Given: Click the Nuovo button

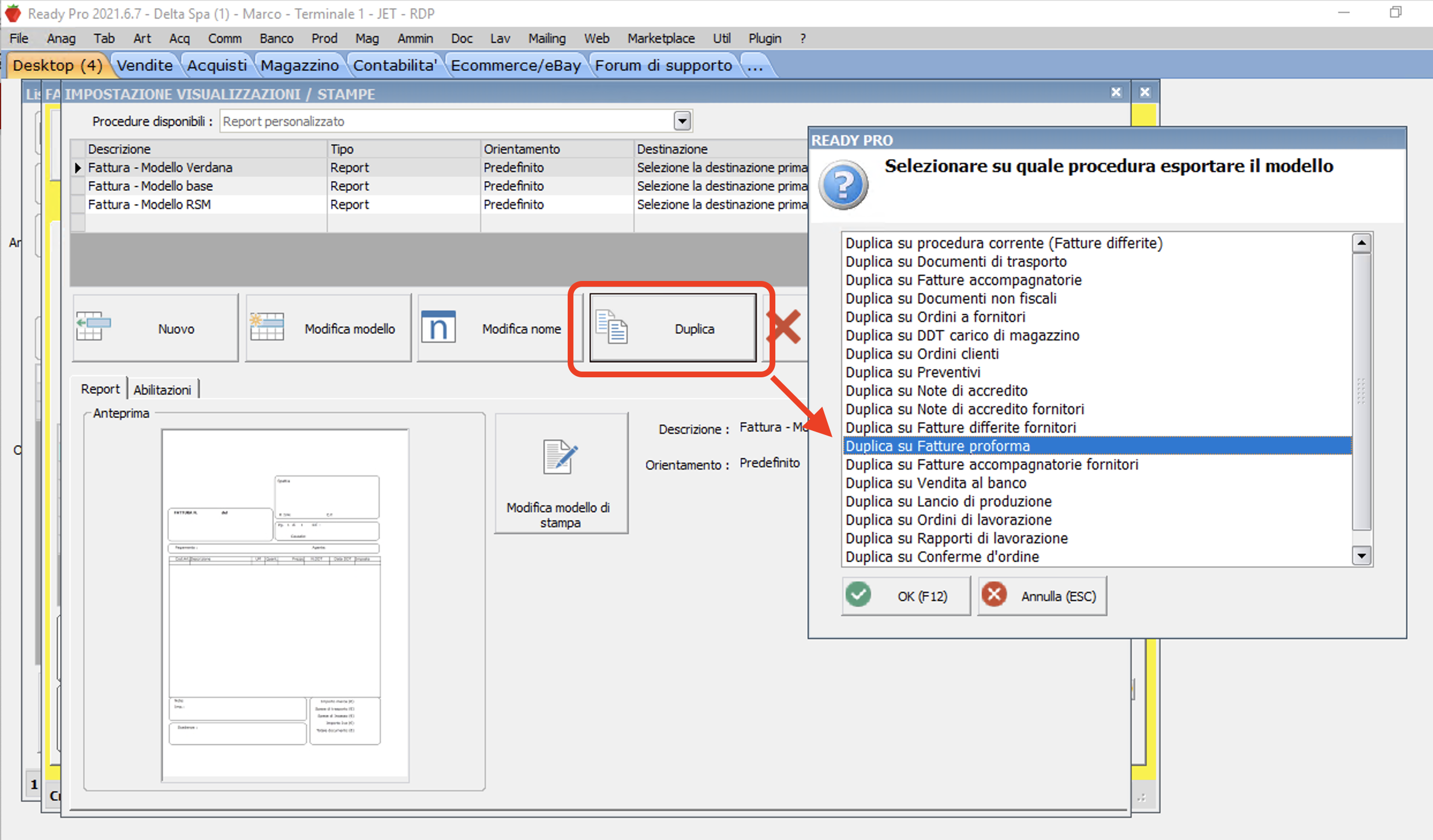Looking at the screenshot, I should pyautogui.click(x=155, y=328).
